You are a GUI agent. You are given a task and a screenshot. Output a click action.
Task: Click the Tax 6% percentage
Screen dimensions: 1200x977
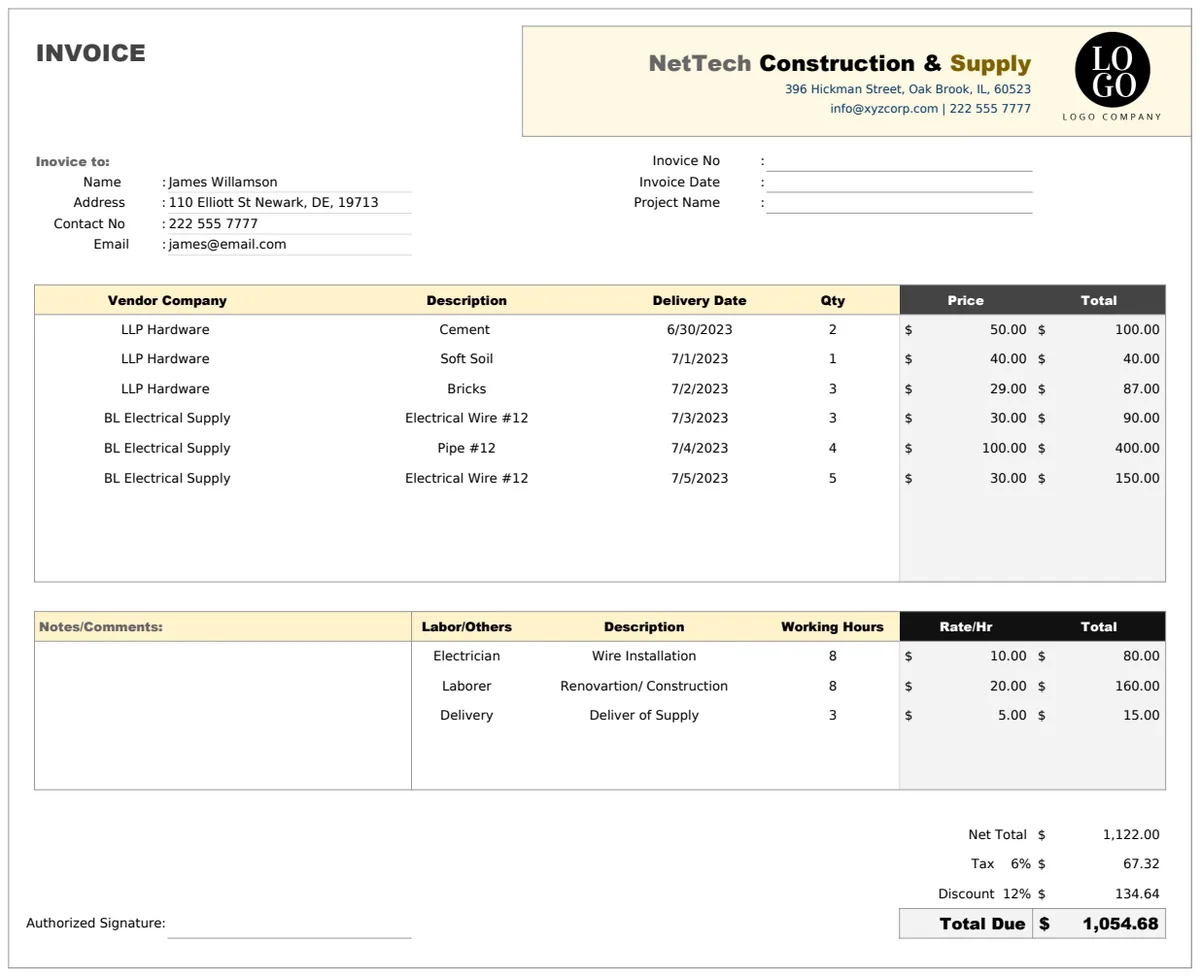click(1020, 864)
